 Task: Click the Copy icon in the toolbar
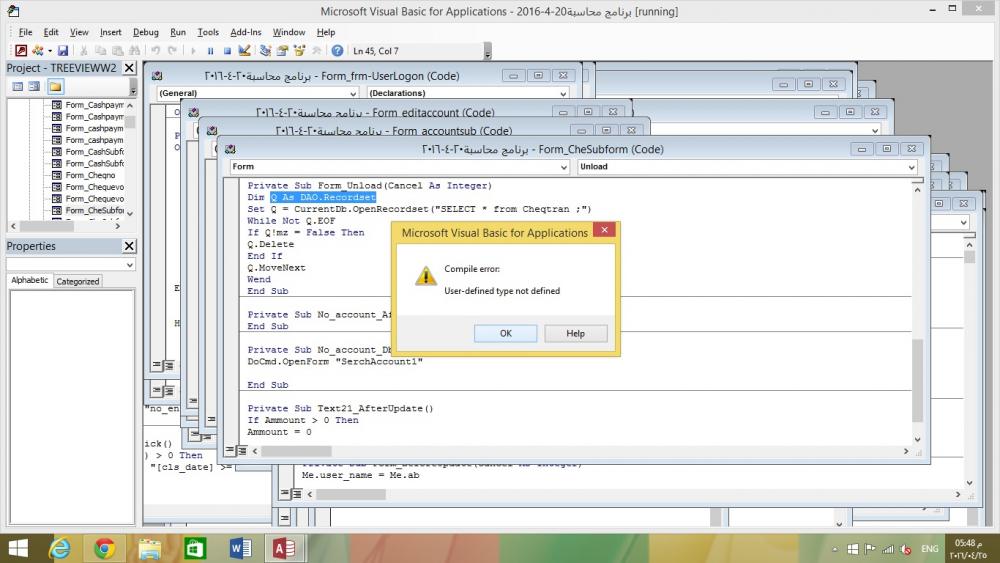(100, 50)
